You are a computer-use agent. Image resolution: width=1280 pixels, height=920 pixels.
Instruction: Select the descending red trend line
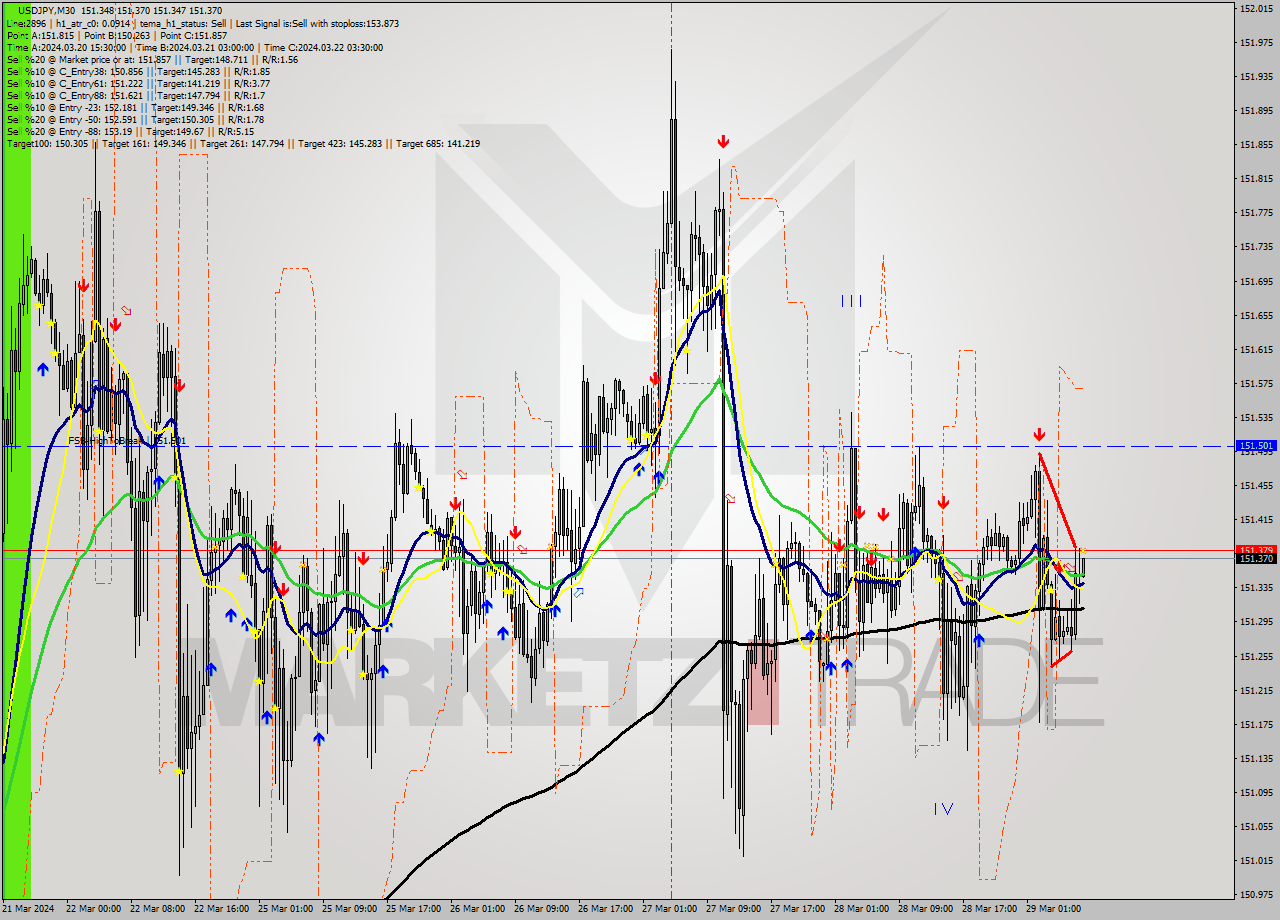point(1058,500)
